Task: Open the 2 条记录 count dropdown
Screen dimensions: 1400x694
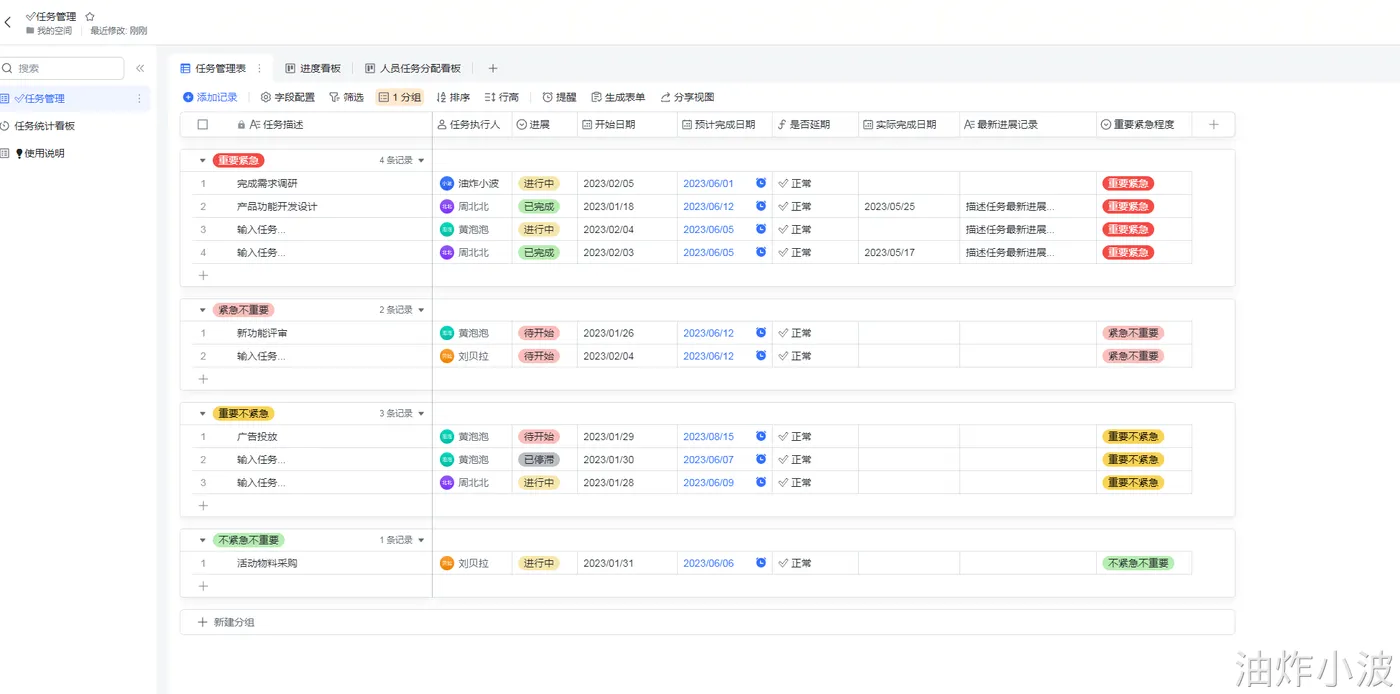Action: click(x=402, y=310)
